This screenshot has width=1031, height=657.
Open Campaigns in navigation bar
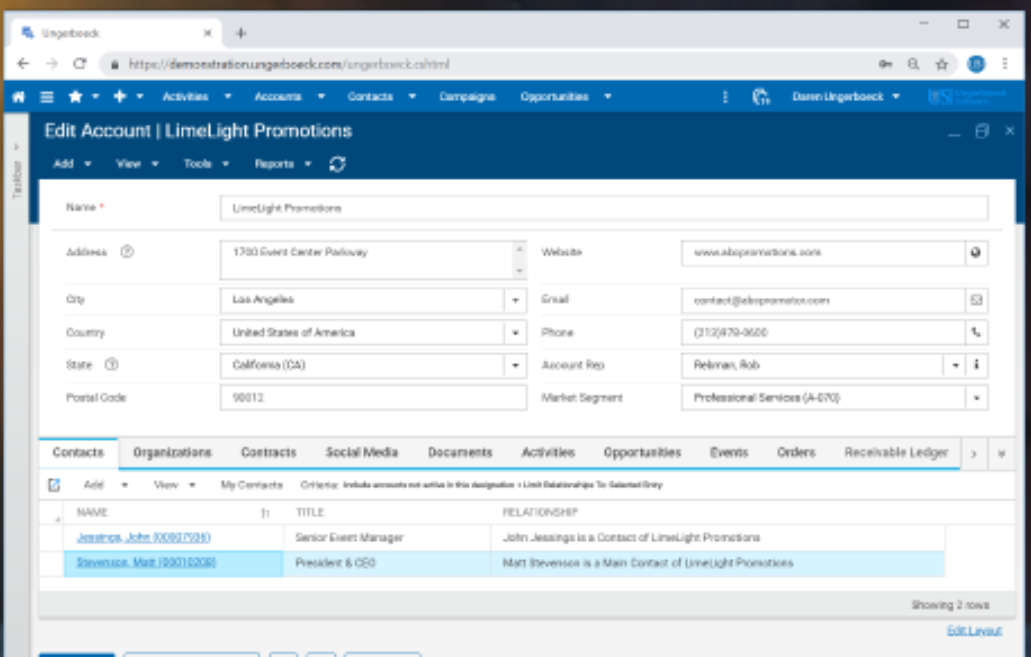click(467, 97)
